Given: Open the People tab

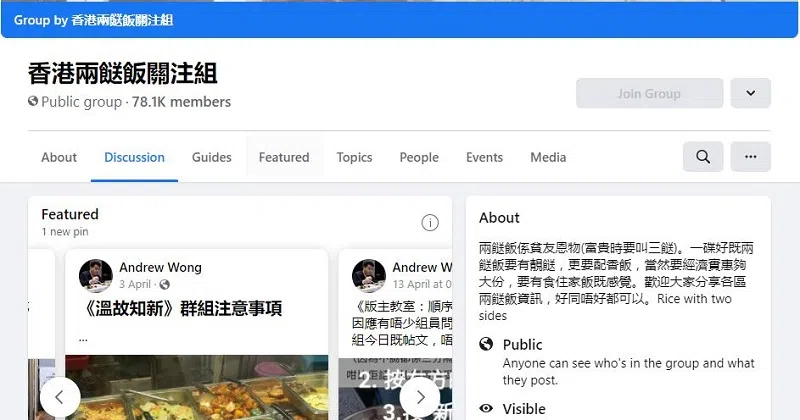Looking at the screenshot, I should click(419, 157).
